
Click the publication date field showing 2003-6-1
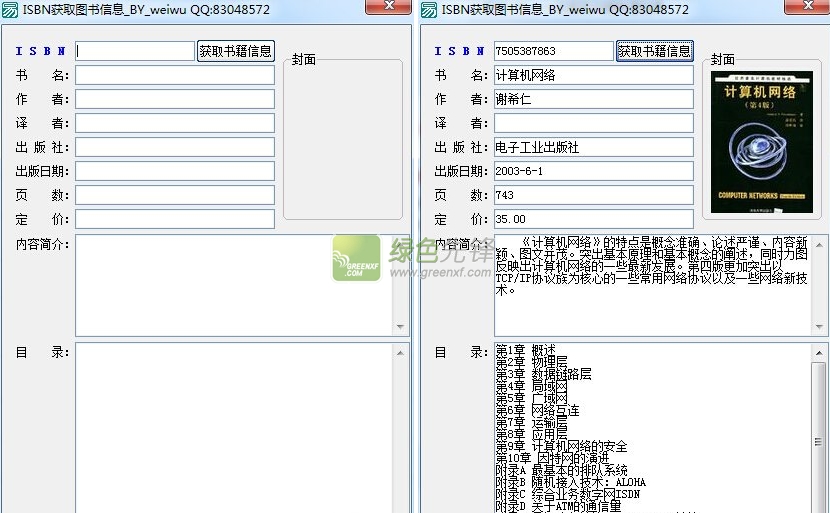[593, 171]
